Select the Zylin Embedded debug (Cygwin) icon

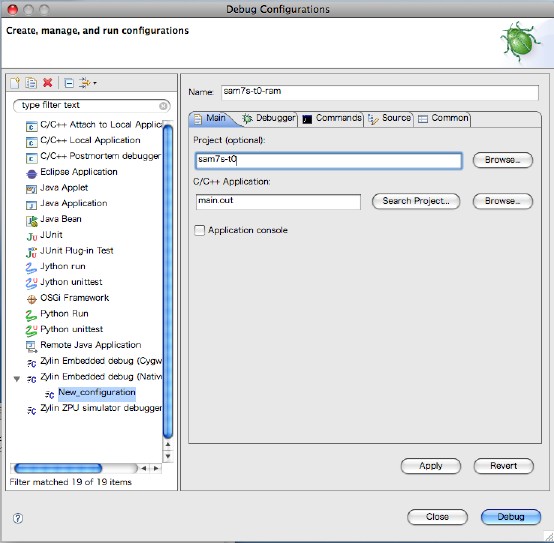tap(31, 363)
